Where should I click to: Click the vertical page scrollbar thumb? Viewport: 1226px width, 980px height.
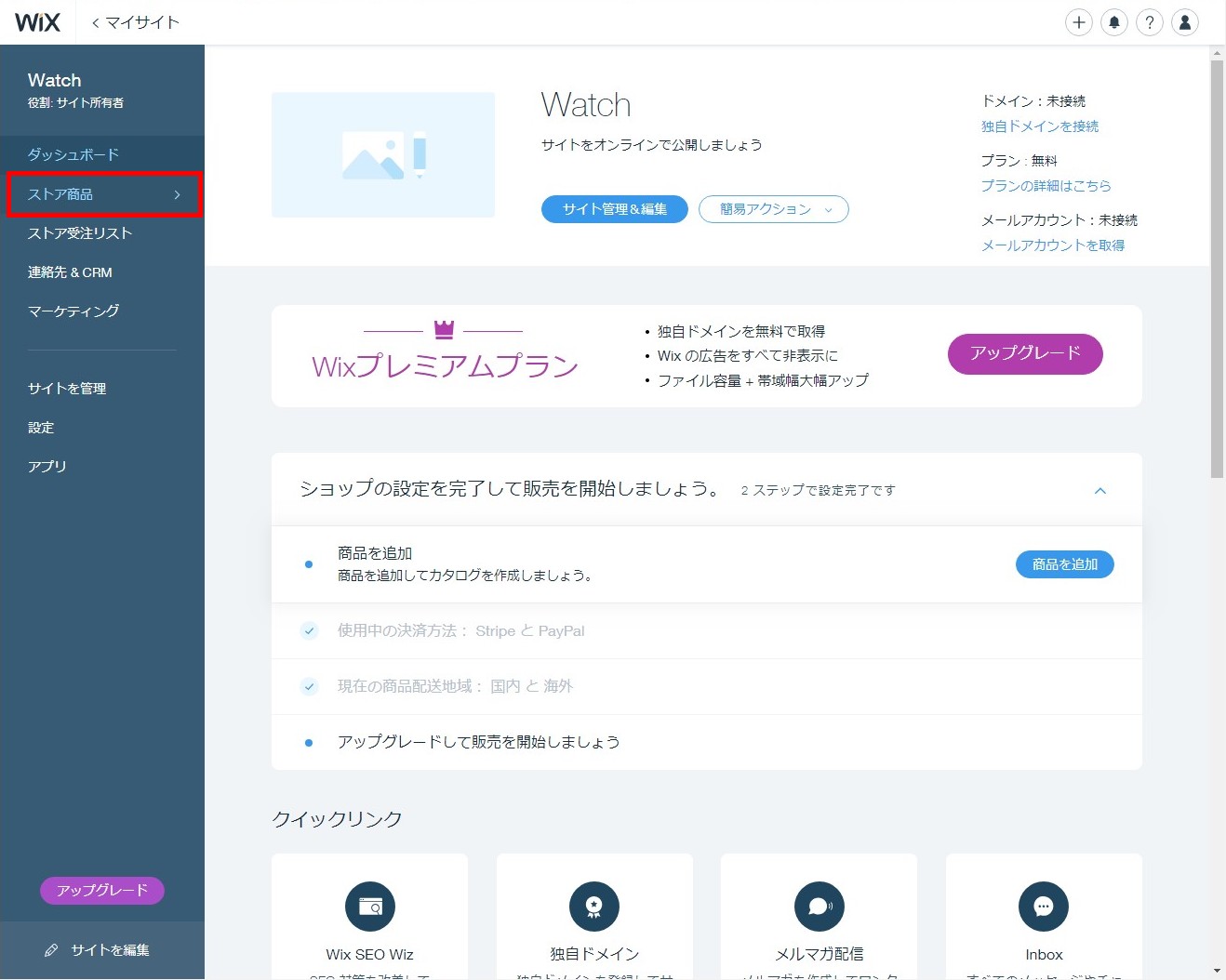point(1218,269)
